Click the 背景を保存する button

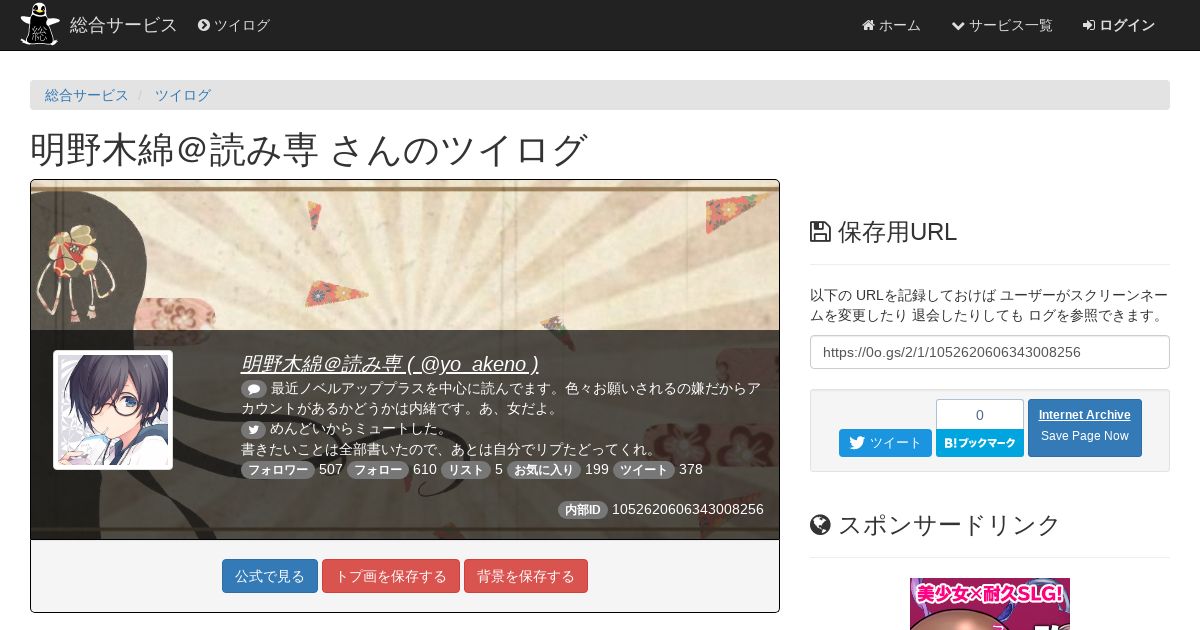[526, 576]
